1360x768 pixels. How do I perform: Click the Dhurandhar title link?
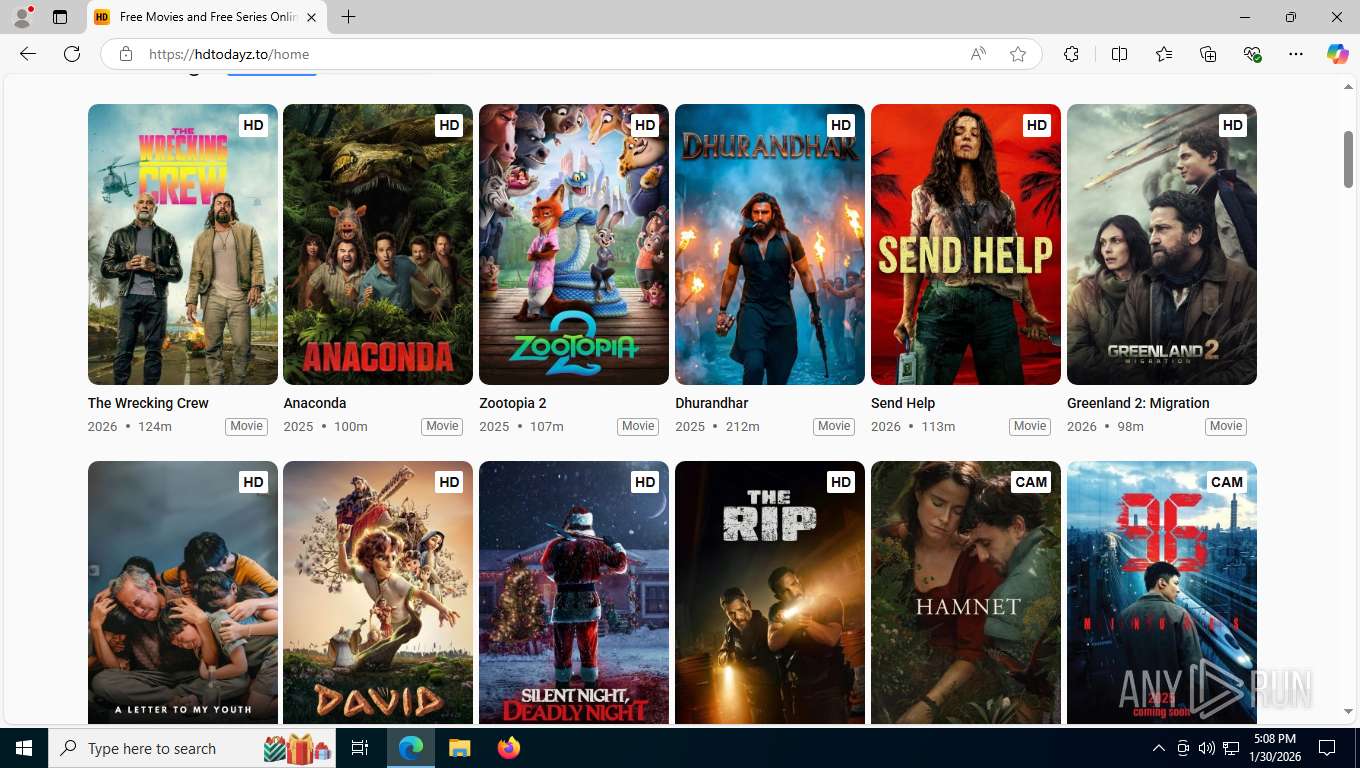tap(712, 403)
